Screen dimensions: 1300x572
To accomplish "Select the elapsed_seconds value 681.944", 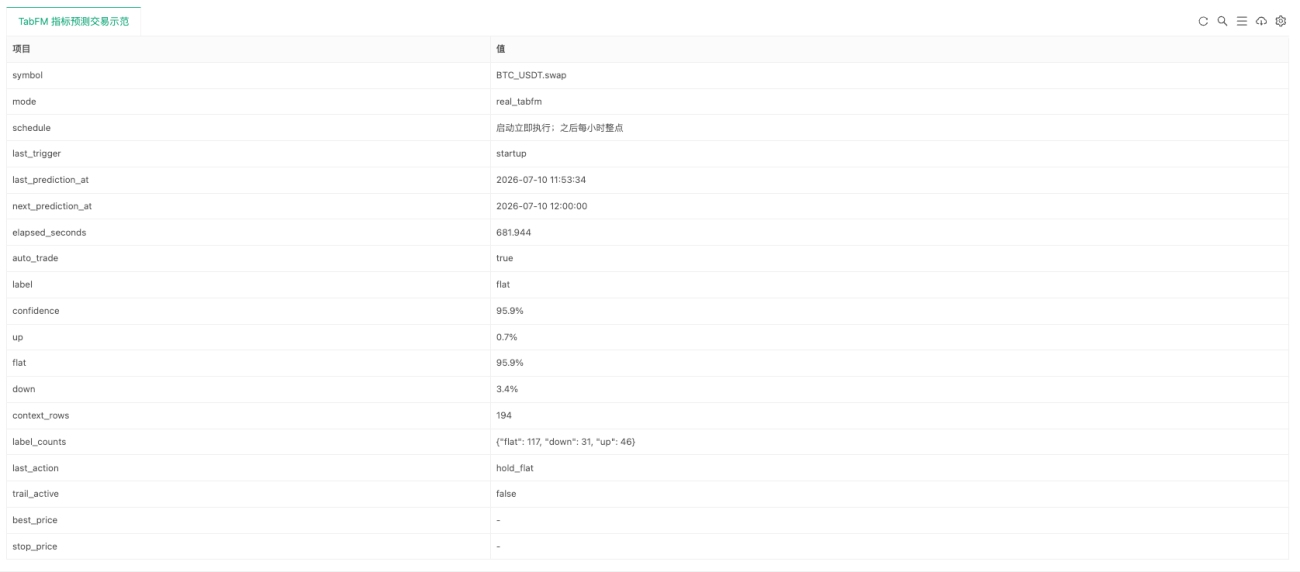I will click(513, 232).
